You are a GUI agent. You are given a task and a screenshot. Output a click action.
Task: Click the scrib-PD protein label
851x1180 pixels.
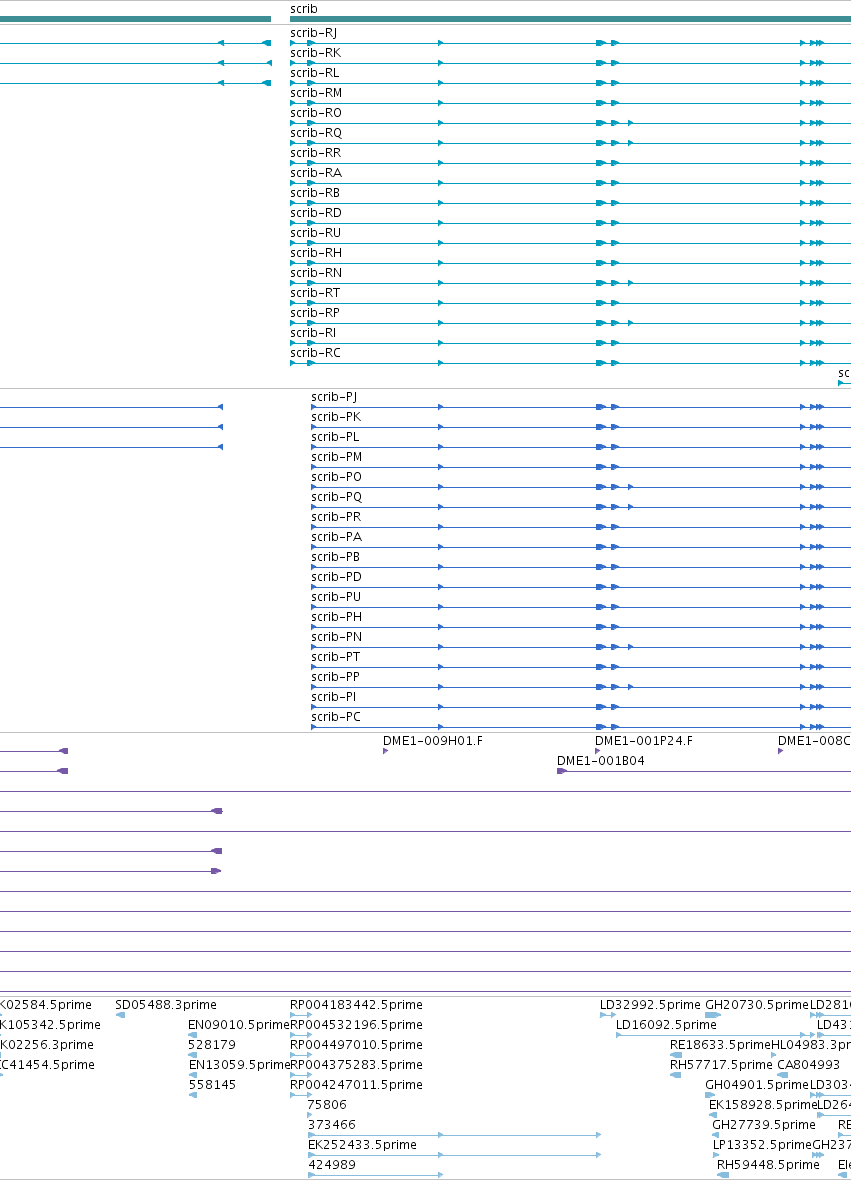pyautogui.click(x=336, y=577)
